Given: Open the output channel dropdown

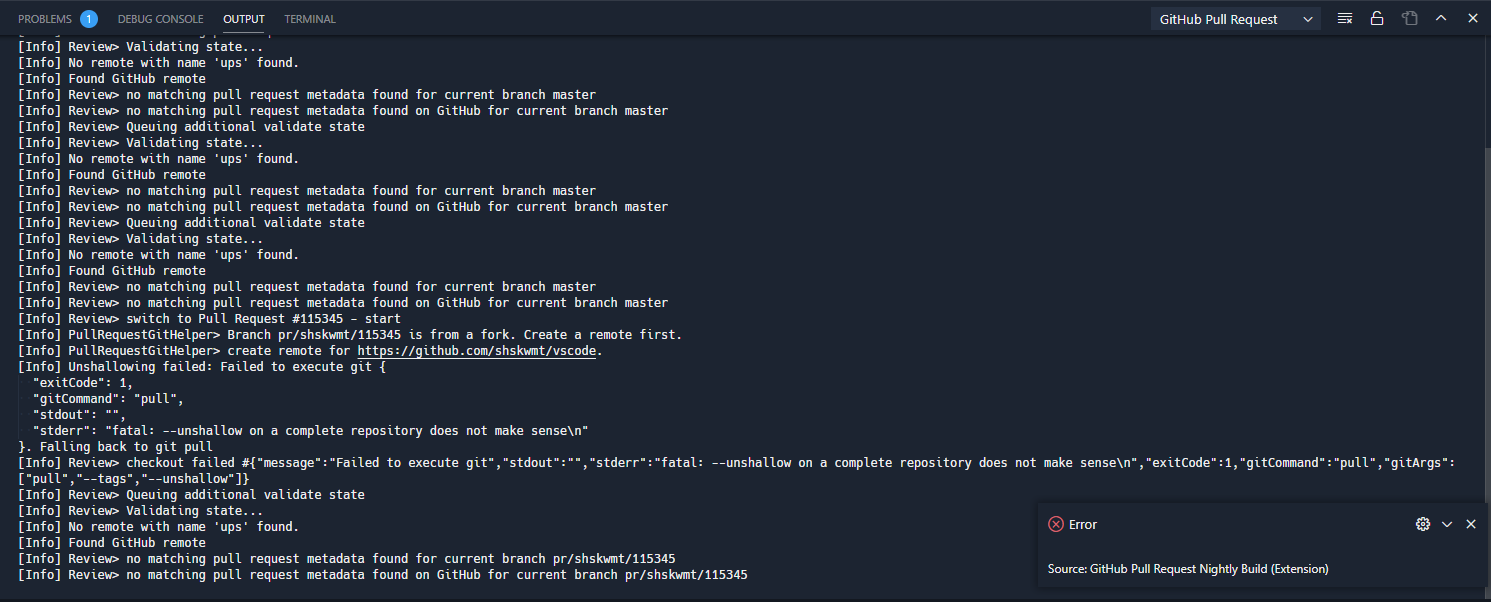Looking at the screenshot, I should [x=1235, y=18].
